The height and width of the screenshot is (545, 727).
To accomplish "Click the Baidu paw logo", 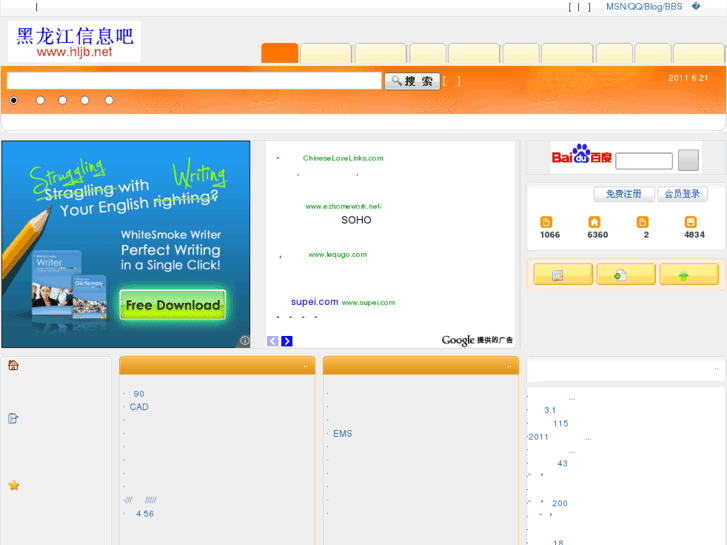I will 582,153.
